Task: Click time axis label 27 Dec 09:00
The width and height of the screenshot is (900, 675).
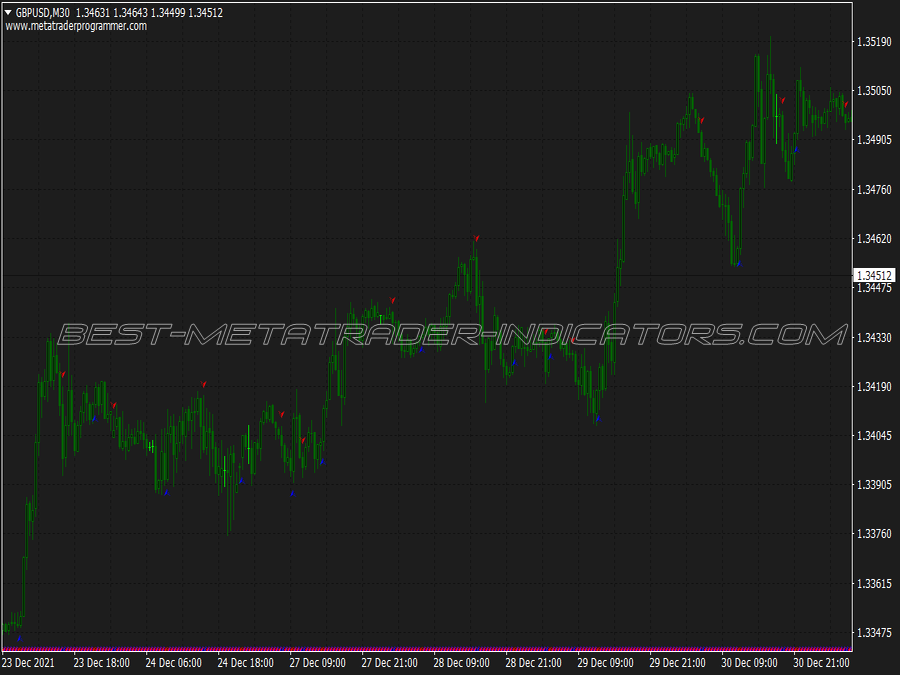Action: (x=317, y=663)
